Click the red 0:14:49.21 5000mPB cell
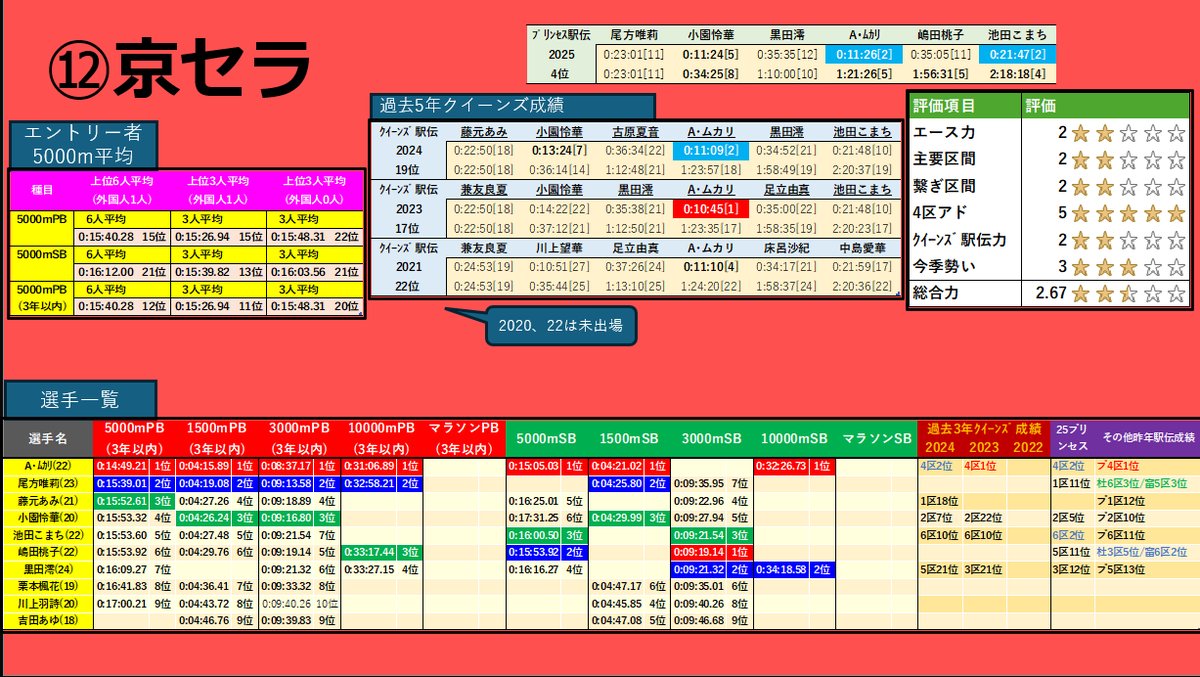 pos(122,466)
